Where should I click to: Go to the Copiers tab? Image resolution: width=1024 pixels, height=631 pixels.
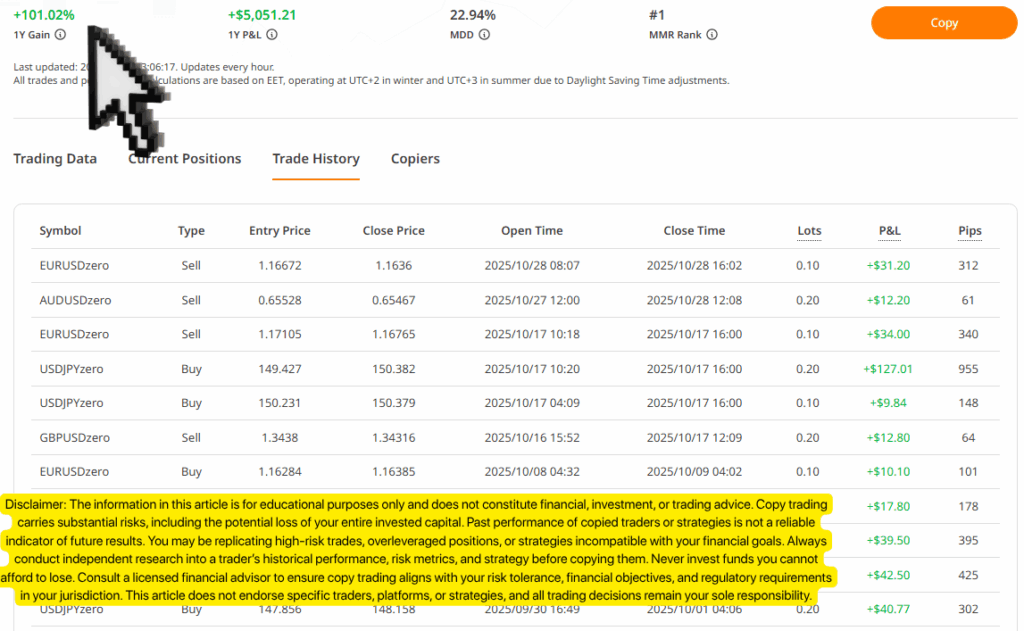coord(415,159)
